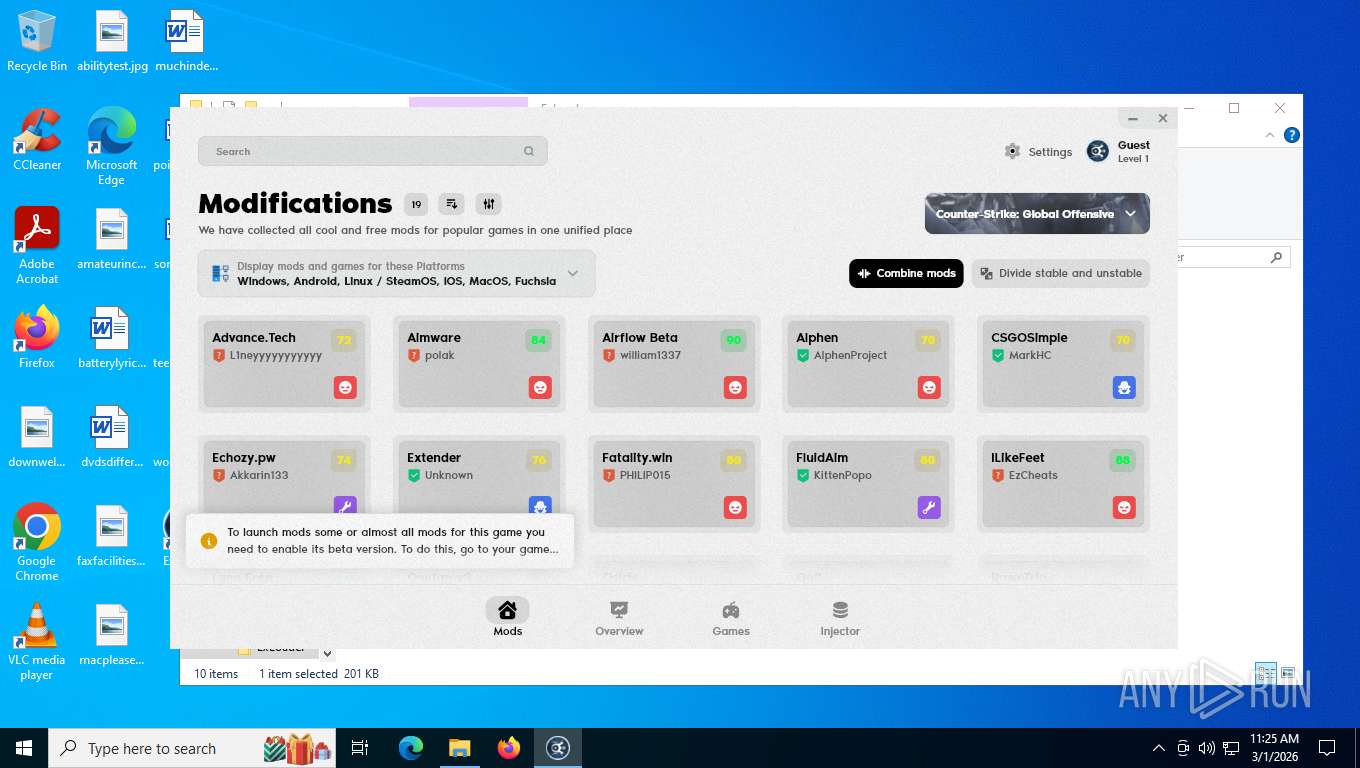Click the green verified shield next to AlphenProject

coord(803,355)
